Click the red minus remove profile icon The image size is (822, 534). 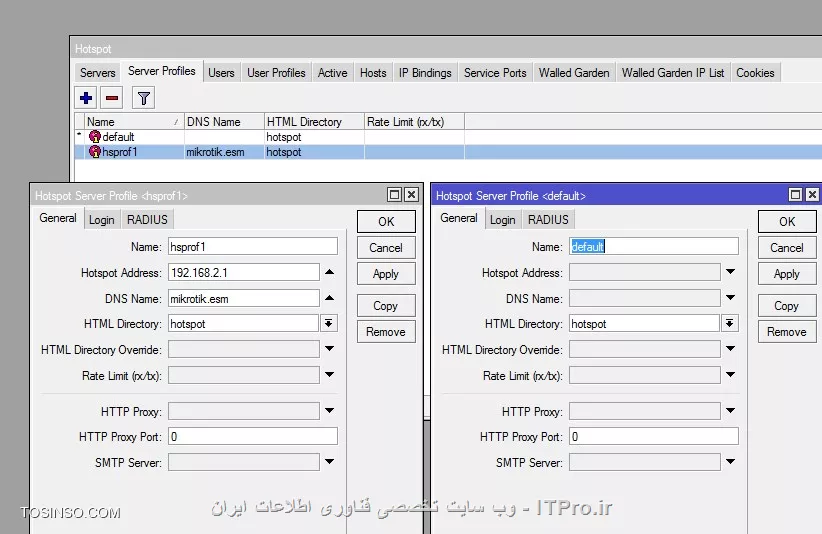(112, 98)
